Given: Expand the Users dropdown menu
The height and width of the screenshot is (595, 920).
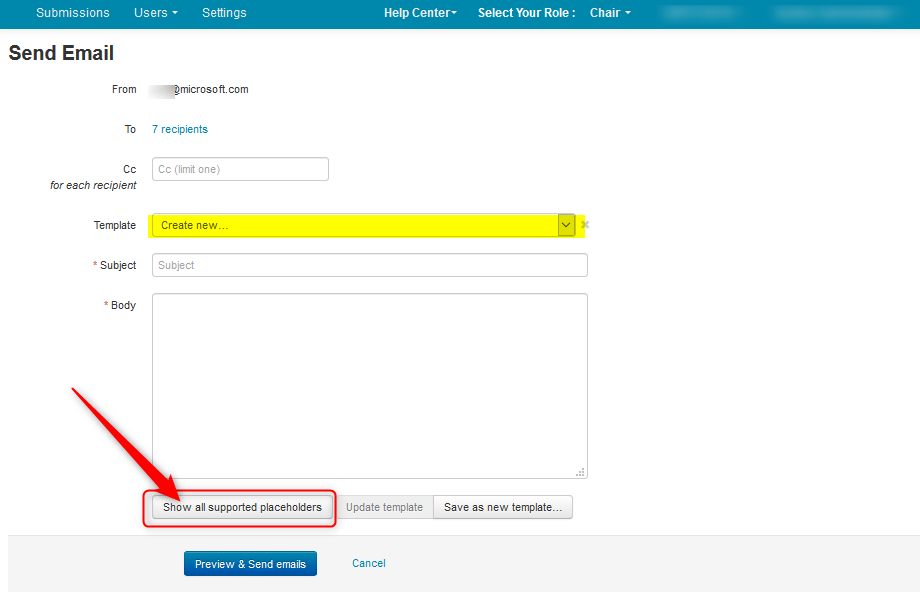Looking at the screenshot, I should 155,13.
